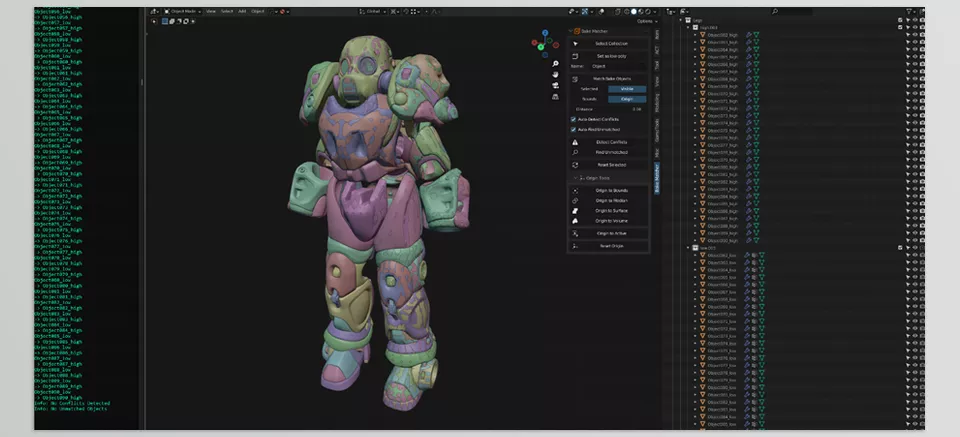Click the perspective/orthographic grid icon
The width and height of the screenshot is (960, 437).
(555, 97)
